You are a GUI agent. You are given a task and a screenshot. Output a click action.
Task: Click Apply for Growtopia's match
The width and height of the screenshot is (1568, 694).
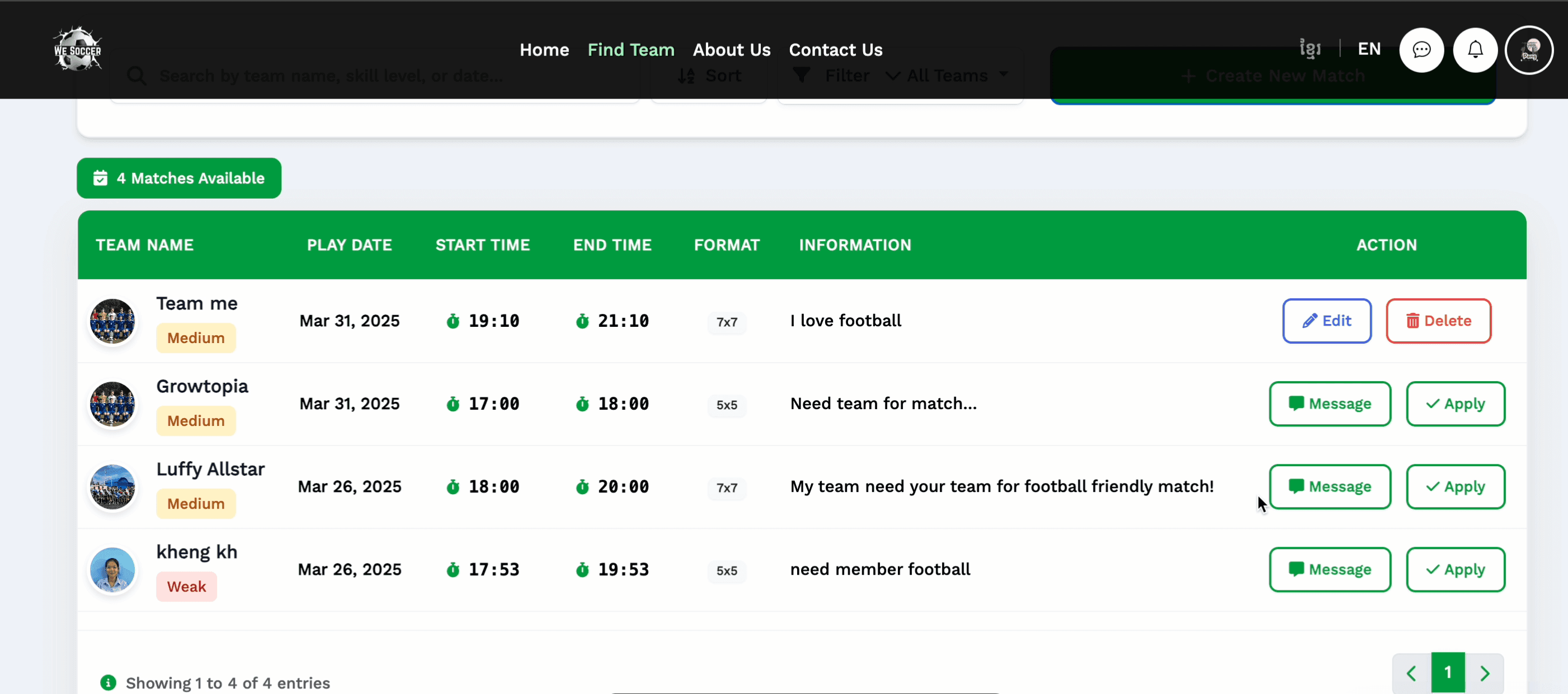1455,404
